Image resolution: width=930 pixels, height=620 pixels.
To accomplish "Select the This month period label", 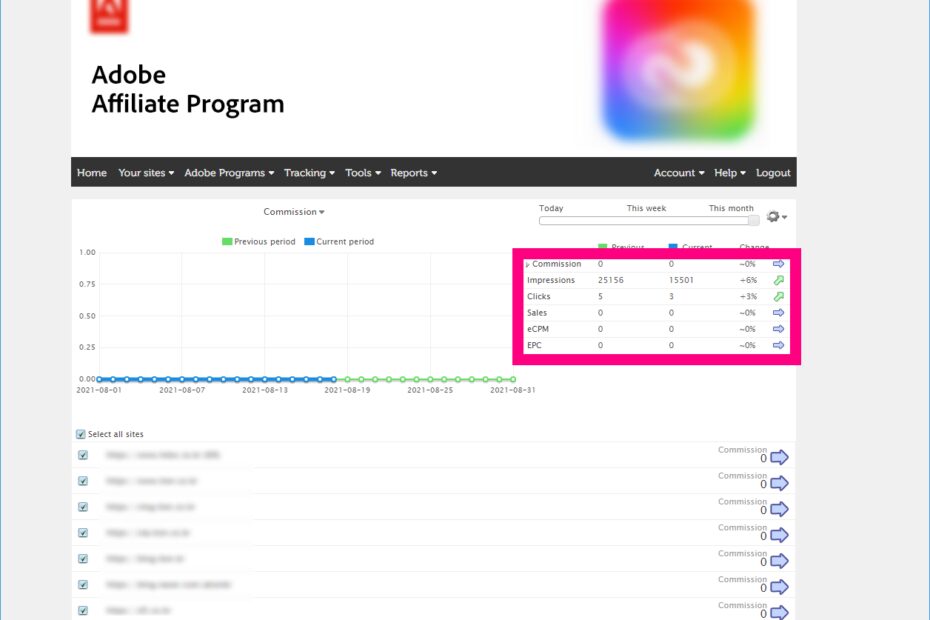I will click(731, 208).
